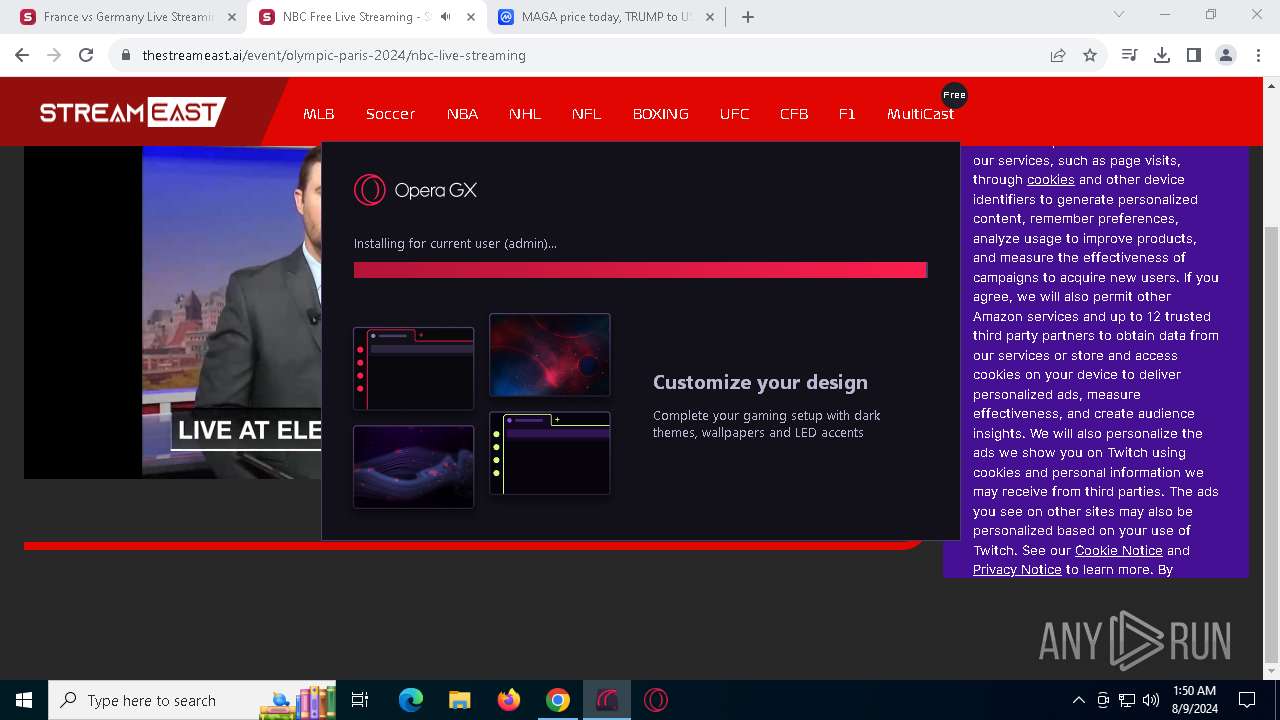The height and width of the screenshot is (720, 1280).
Task: Click the cookies link in privacy notice
Action: pyautogui.click(x=1050, y=180)
